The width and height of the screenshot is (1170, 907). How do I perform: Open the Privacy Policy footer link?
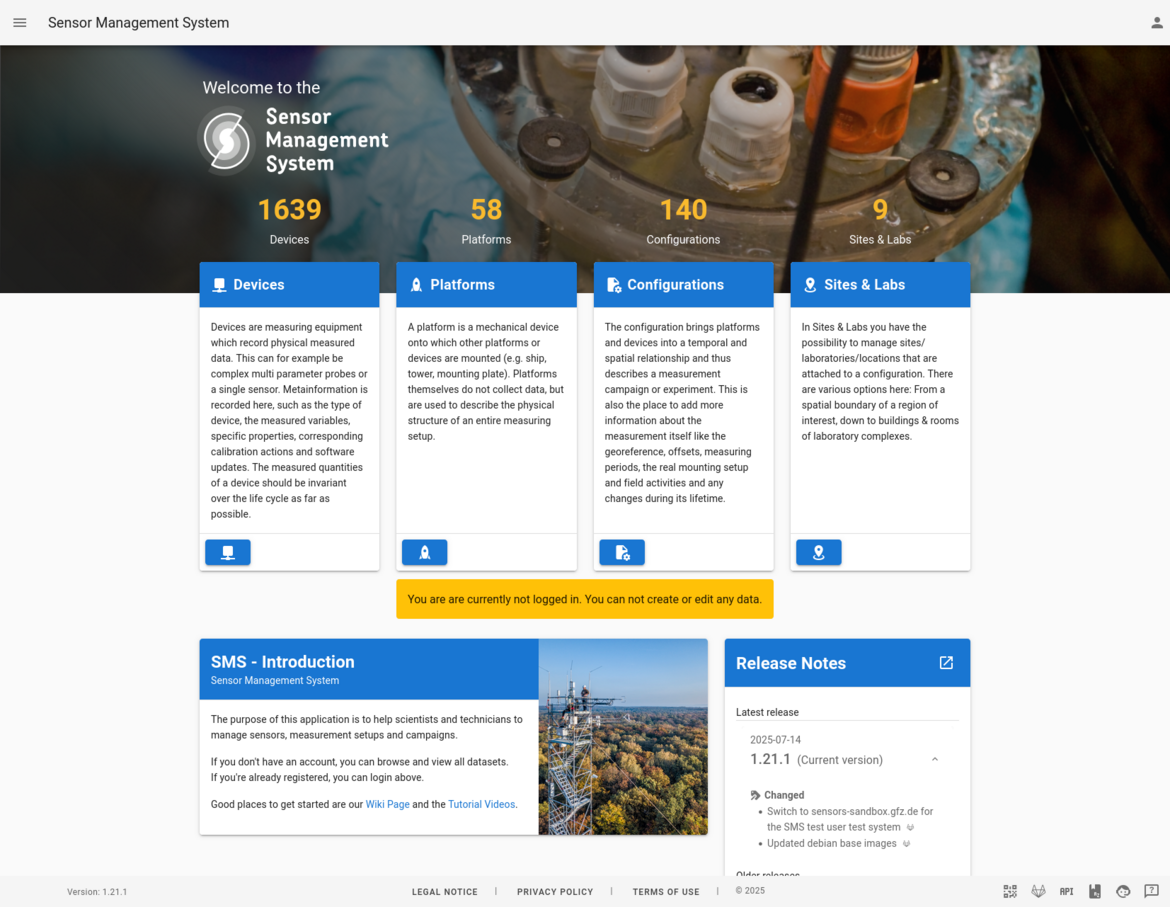coord(555,892)
